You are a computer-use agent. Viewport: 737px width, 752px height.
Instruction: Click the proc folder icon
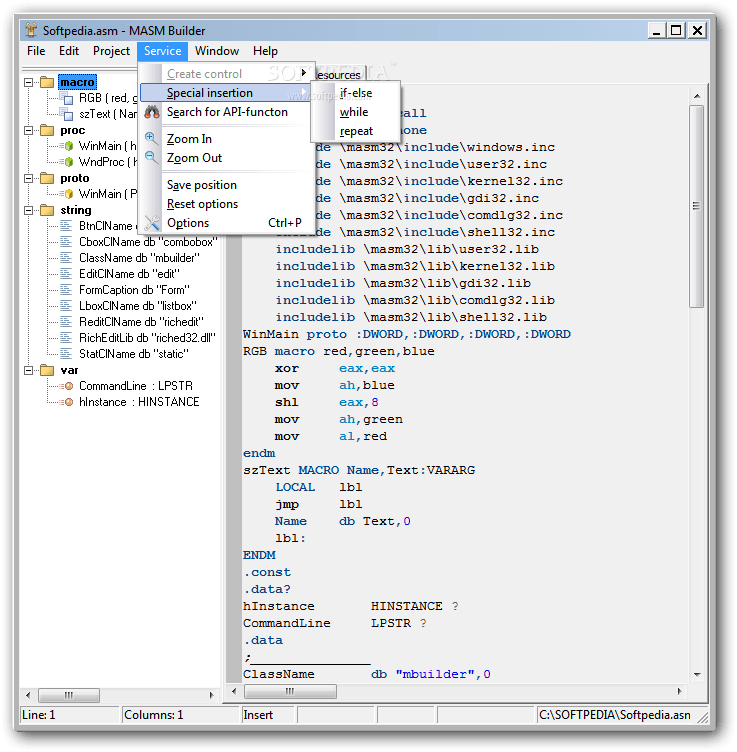click(x=47, y=130)
